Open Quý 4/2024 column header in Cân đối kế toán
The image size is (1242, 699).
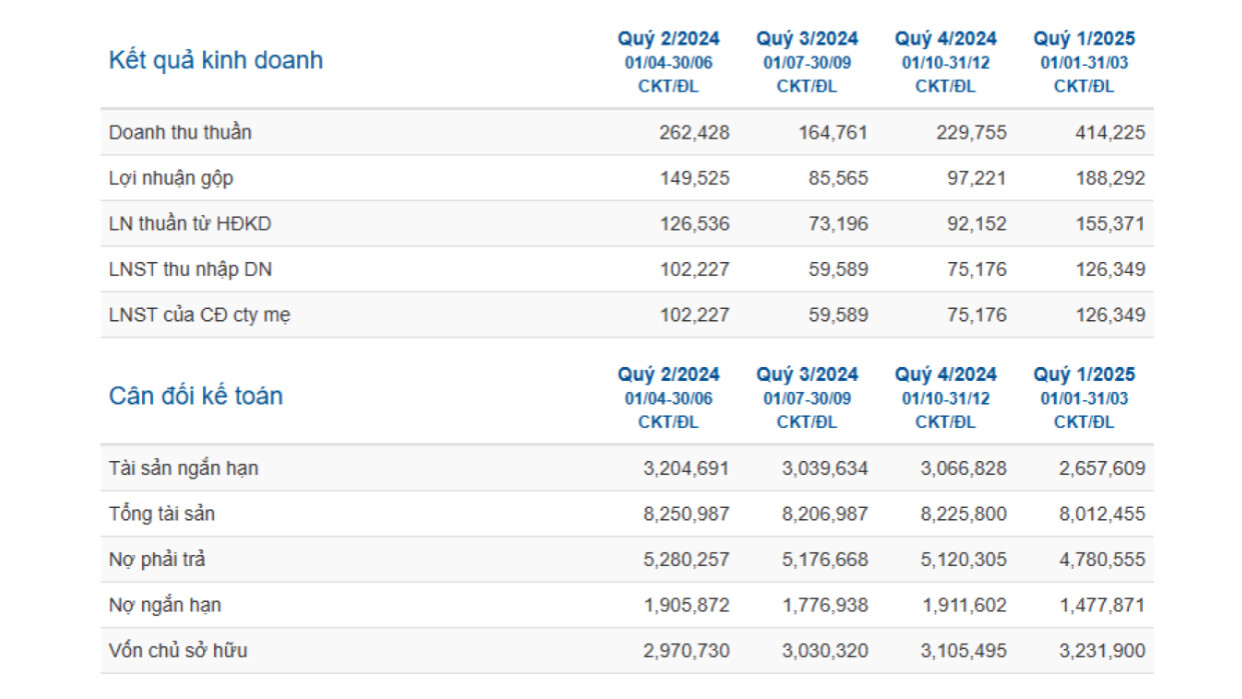tap(945, 375)
